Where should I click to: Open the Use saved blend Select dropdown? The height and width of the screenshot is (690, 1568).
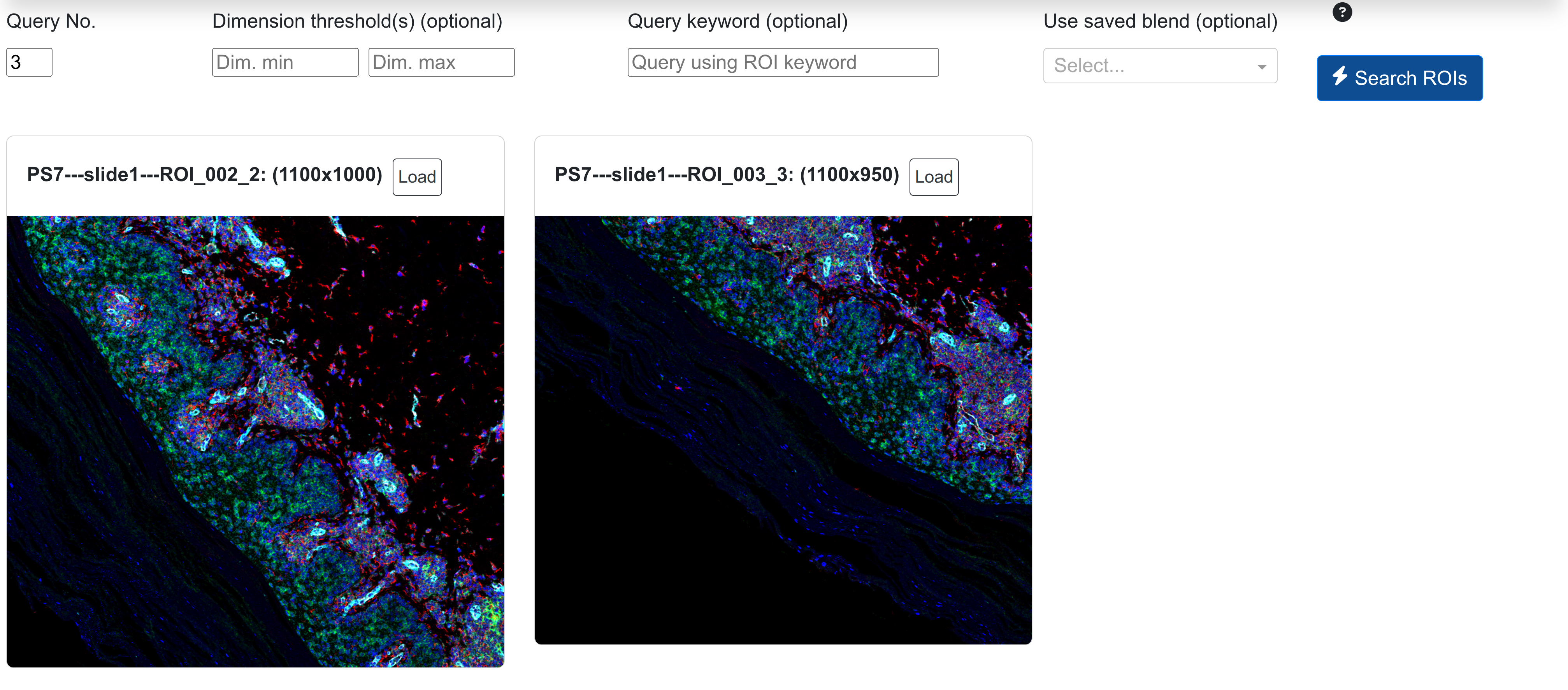pos(1150,66)
